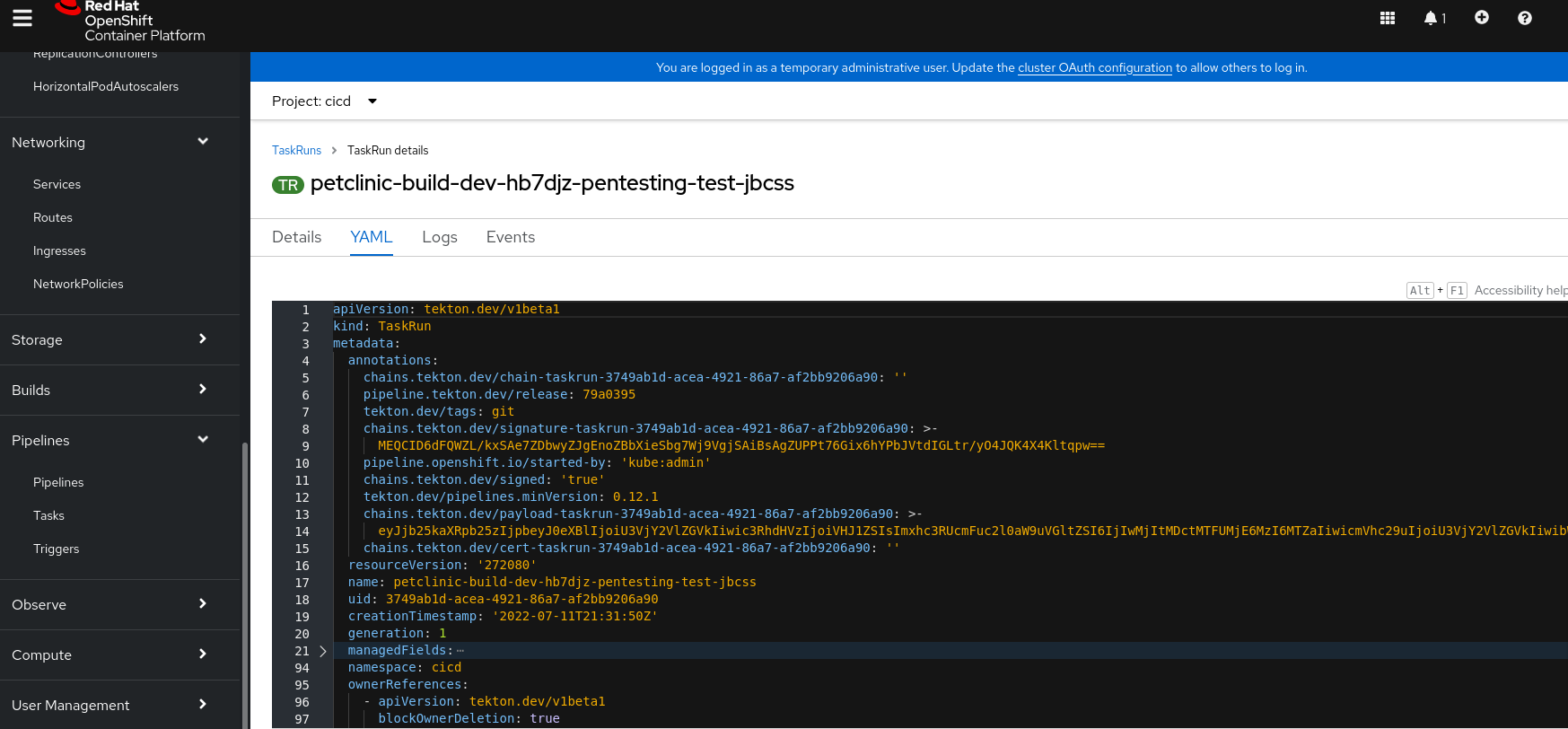This screenshot has height=729, width=1568.
Task: Click pipeline.tekton.dev/release value 79a0395
Action: tap(609, 394)
